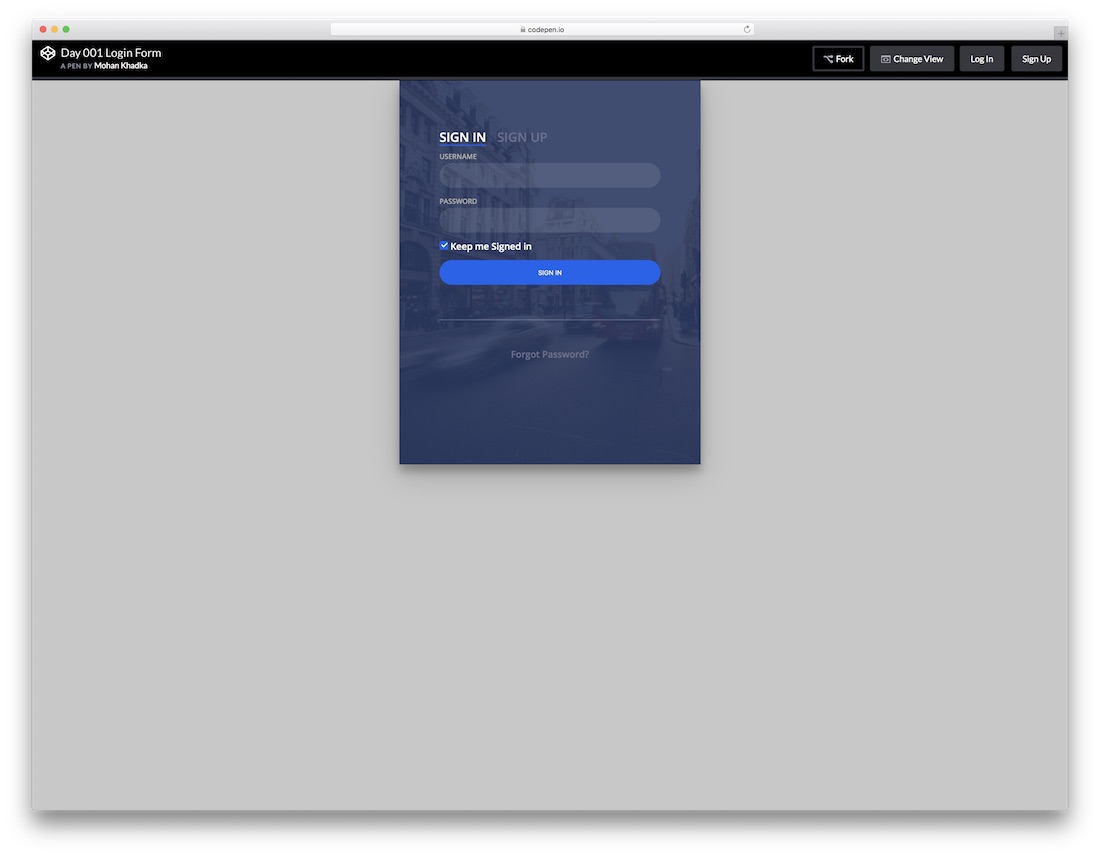Uncheck the Keep me Signed in checkbox
The width and height of the screenshot is (1100, 856).
(x=444, y=245)
